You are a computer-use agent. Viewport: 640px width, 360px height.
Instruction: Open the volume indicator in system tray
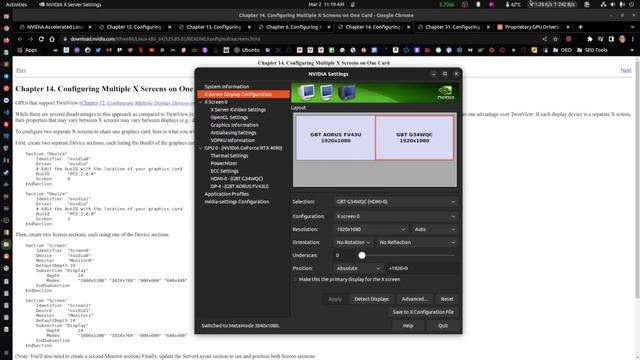click(613, 4)
